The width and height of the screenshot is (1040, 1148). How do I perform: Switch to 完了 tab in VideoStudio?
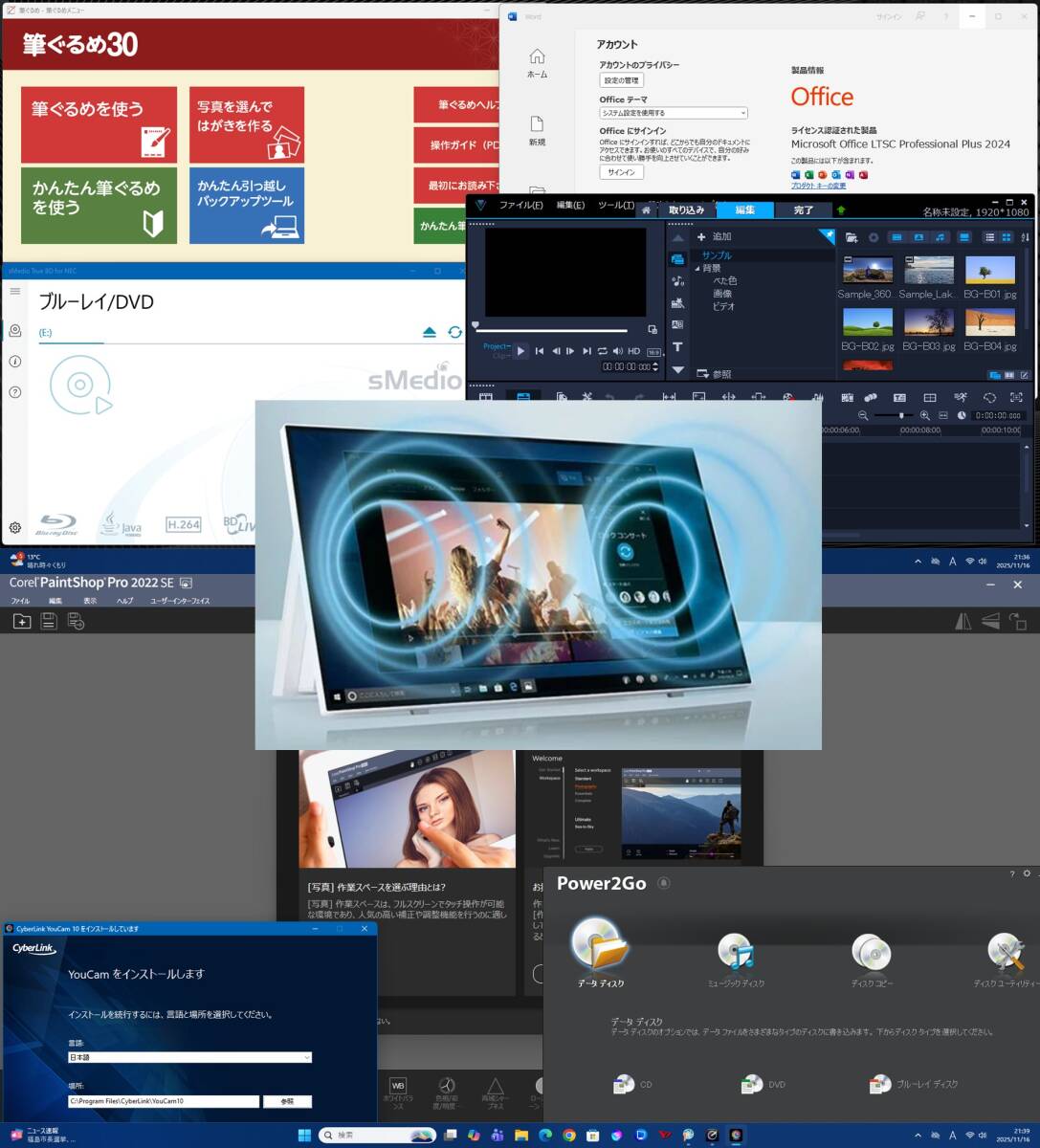804,210
